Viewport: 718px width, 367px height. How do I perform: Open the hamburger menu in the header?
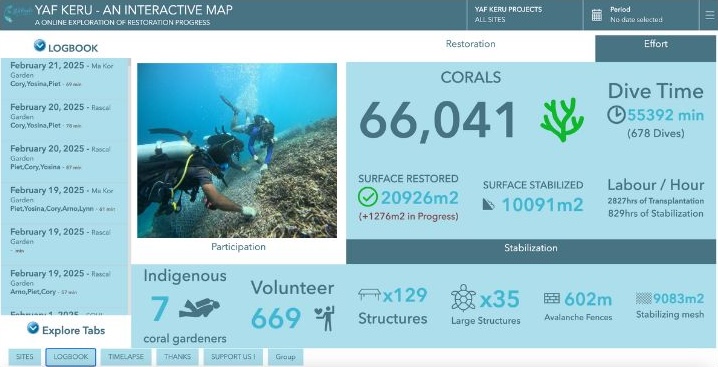(709, 15)
